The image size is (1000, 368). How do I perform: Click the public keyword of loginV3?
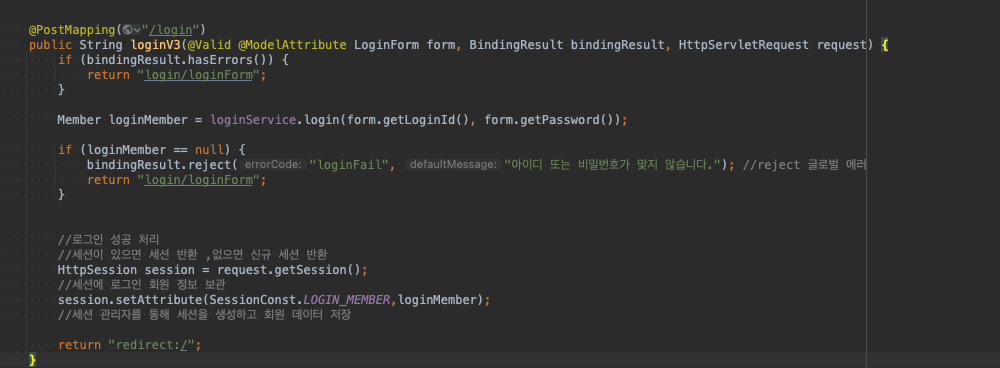point(50,45)
